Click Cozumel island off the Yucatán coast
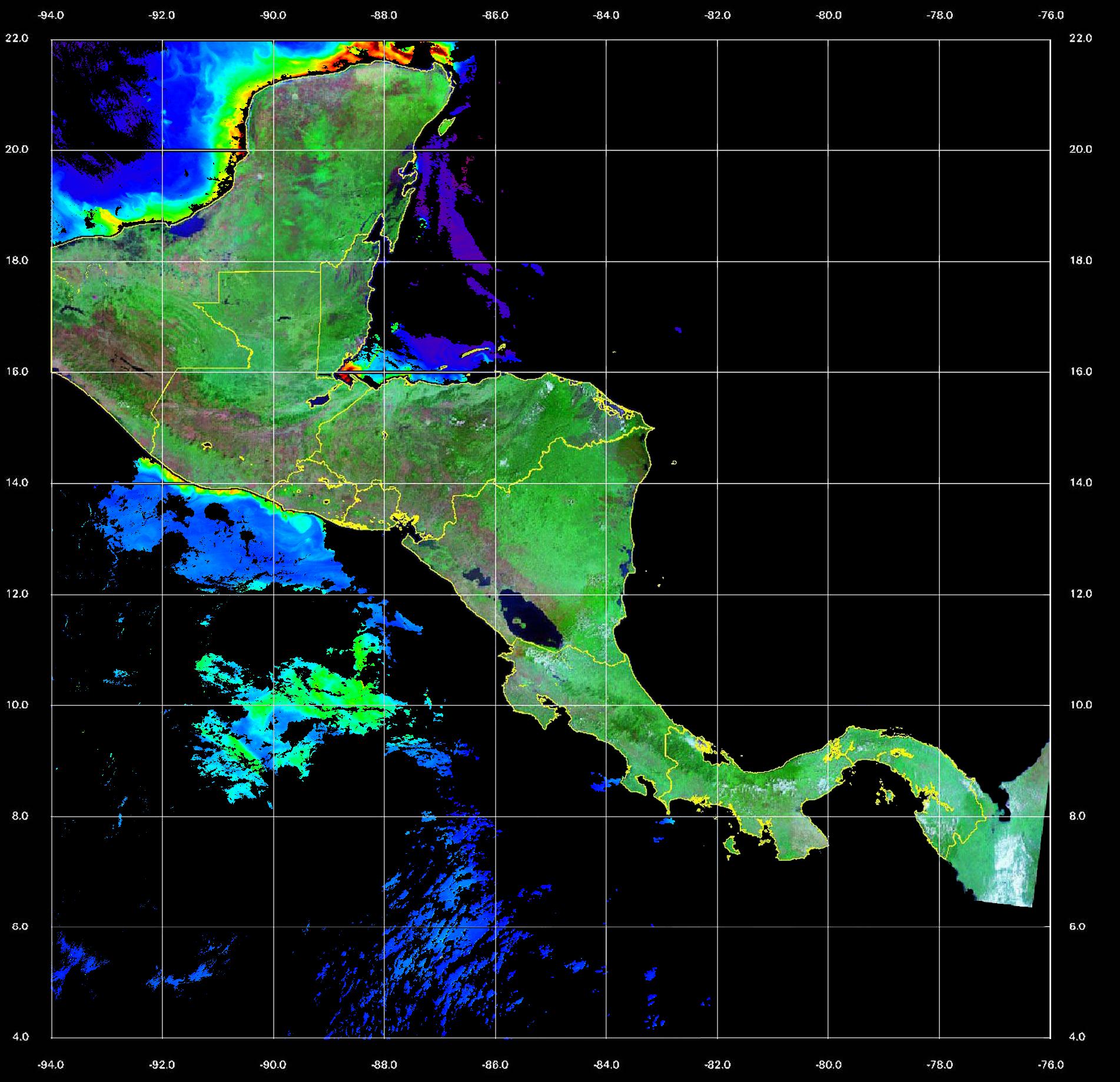Viewport: 1120px width, 1082px height. [447, 125]
